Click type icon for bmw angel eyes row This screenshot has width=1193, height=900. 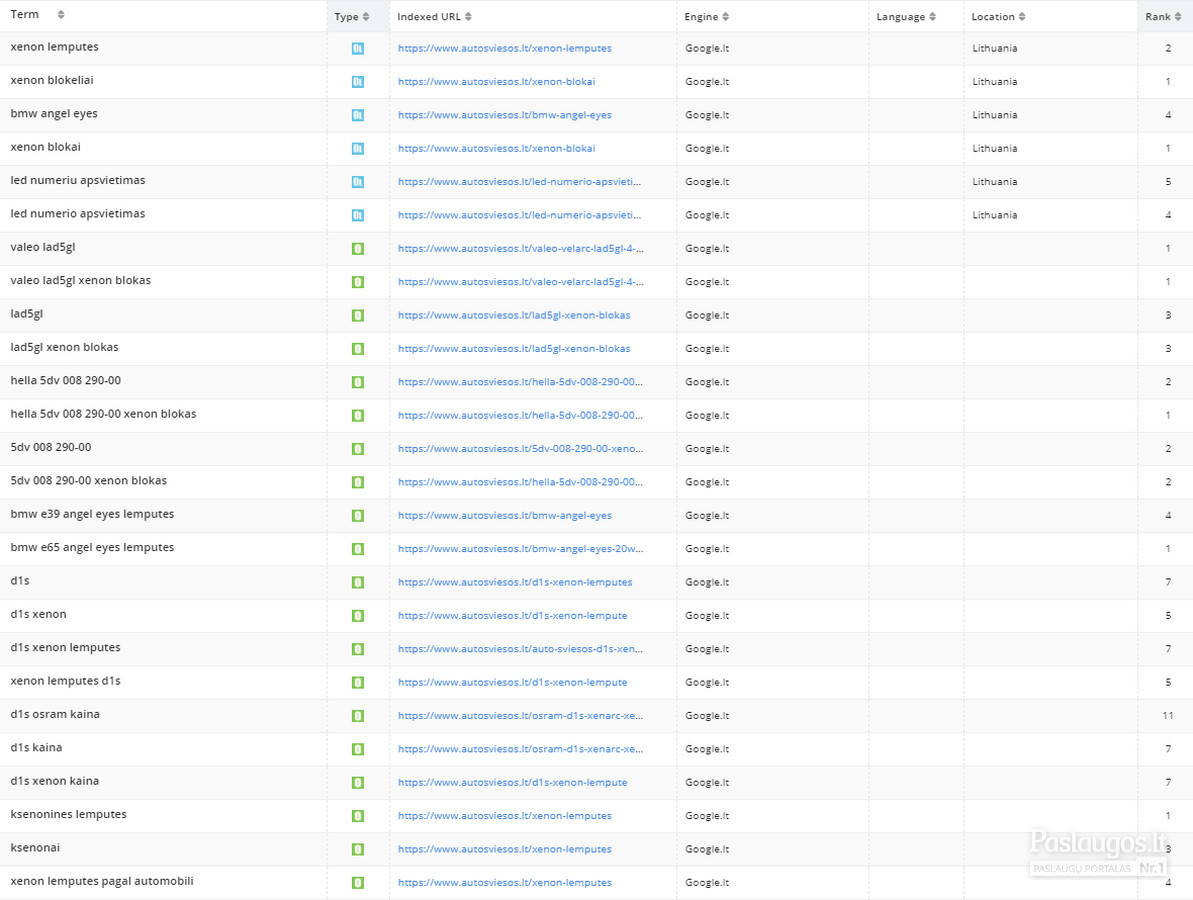click(x=358, y=115)
